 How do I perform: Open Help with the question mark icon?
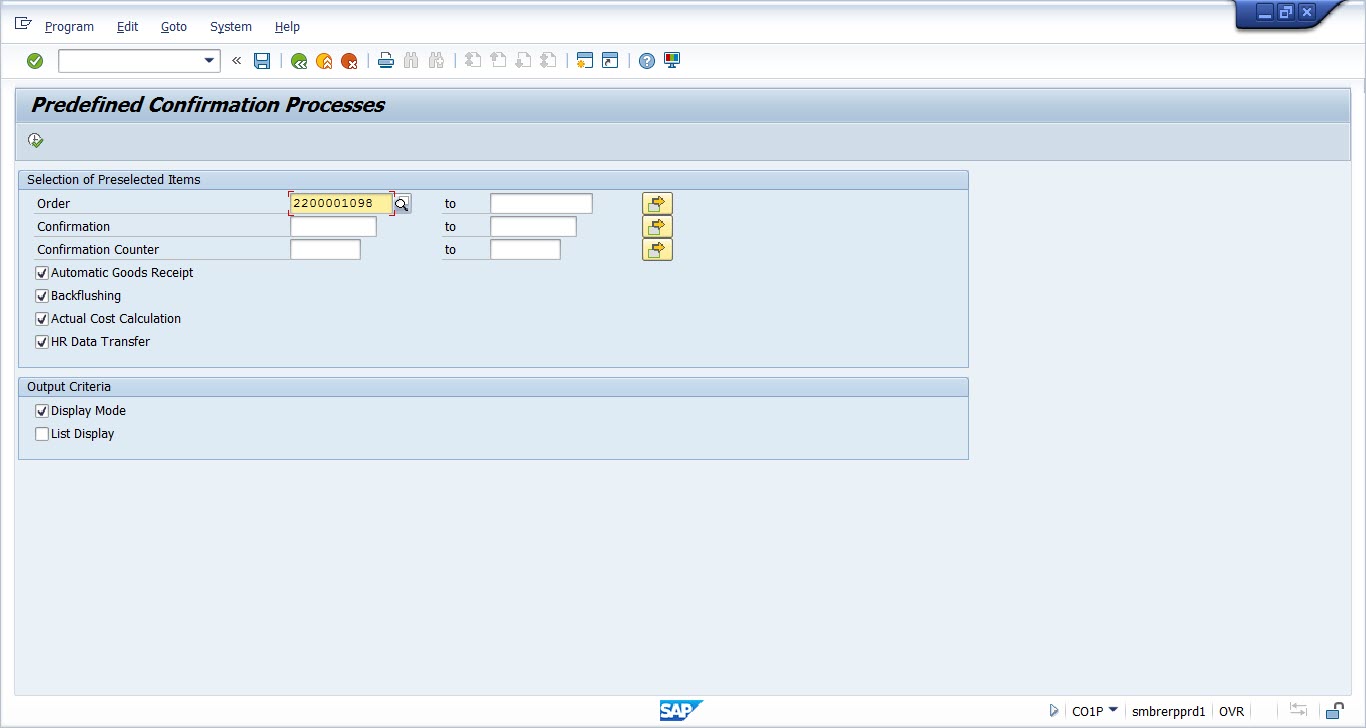coord(647,61)
